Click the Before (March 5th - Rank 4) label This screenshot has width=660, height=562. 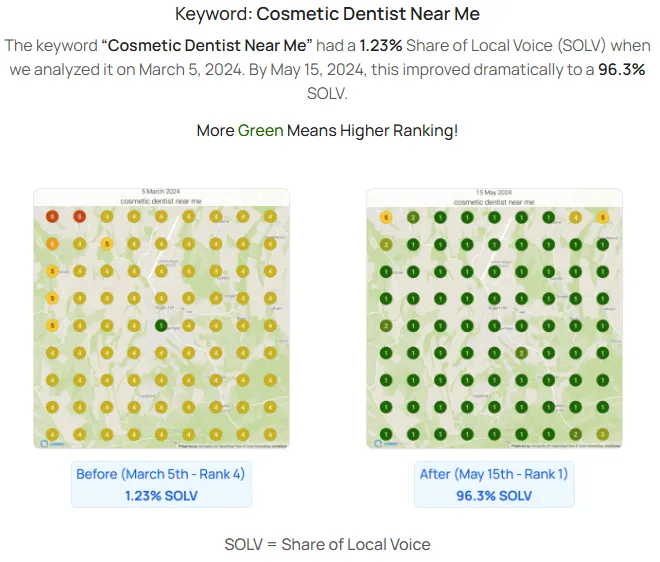[x=162, y=474]
